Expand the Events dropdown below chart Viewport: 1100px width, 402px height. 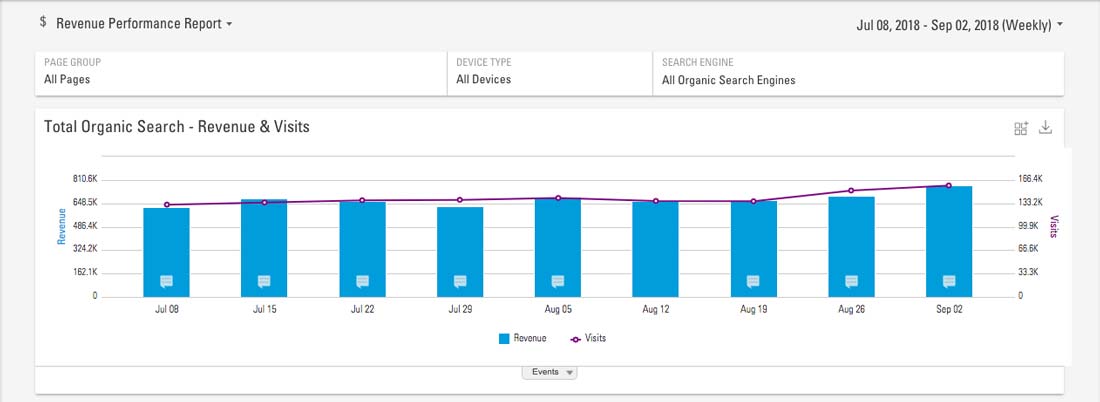click(x=550, y=372)
